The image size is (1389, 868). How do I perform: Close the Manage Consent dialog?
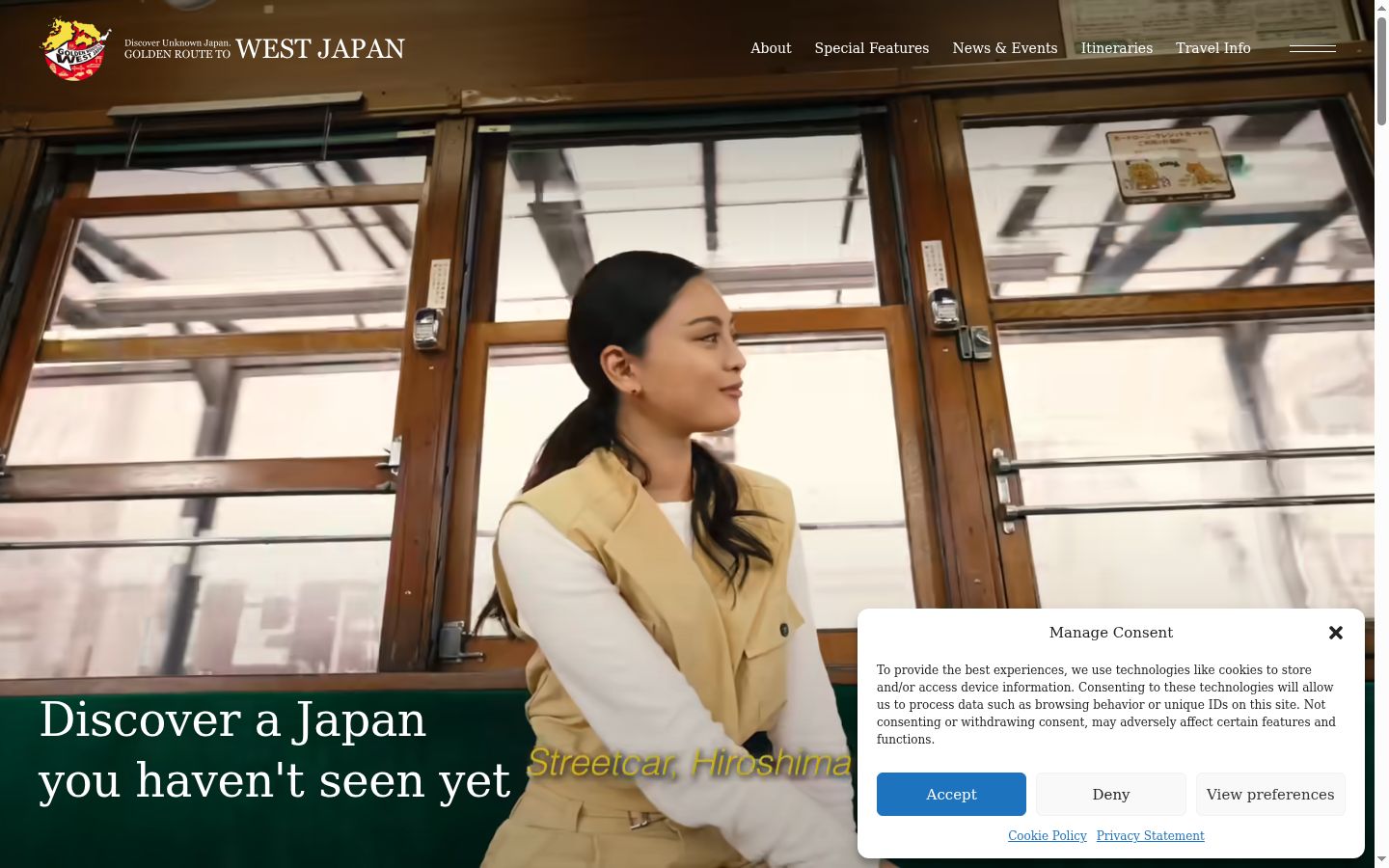tap(1336, 633)
